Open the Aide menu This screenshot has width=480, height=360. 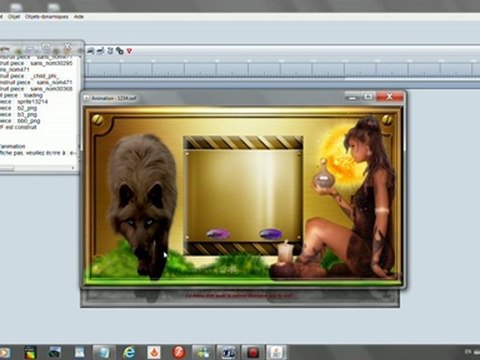pyautogui.click(x=79, y=16)
